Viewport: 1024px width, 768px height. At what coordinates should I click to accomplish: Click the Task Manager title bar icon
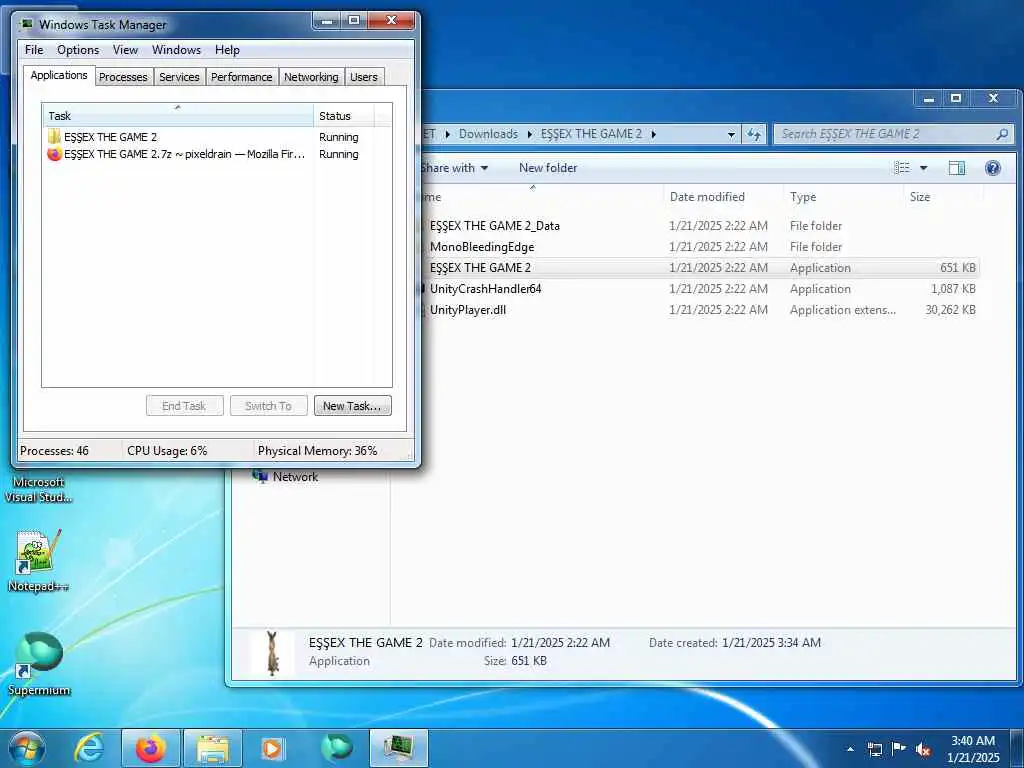(27, 24)
